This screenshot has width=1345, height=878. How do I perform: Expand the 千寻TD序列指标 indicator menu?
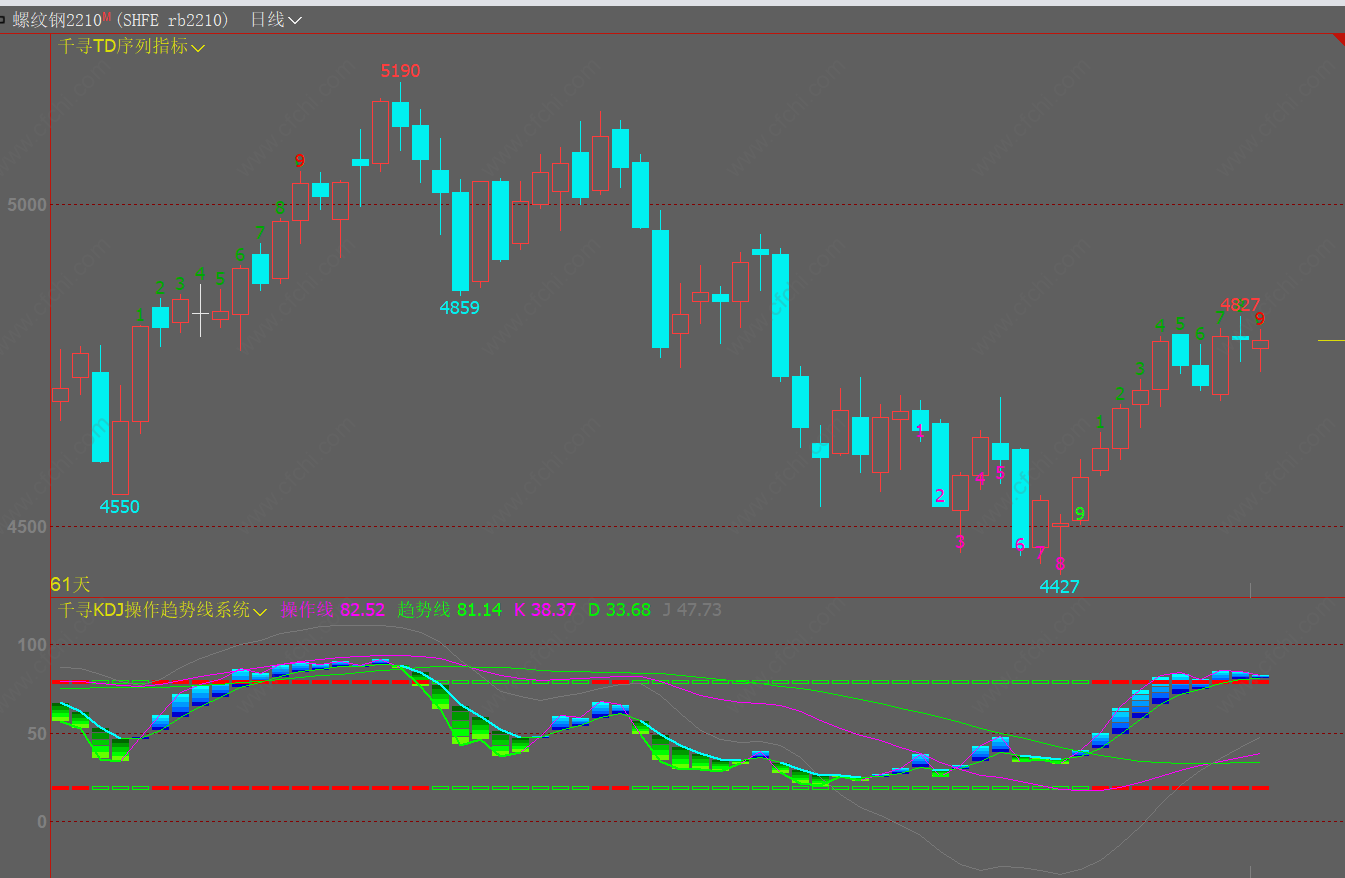click(x=131, y=46)
